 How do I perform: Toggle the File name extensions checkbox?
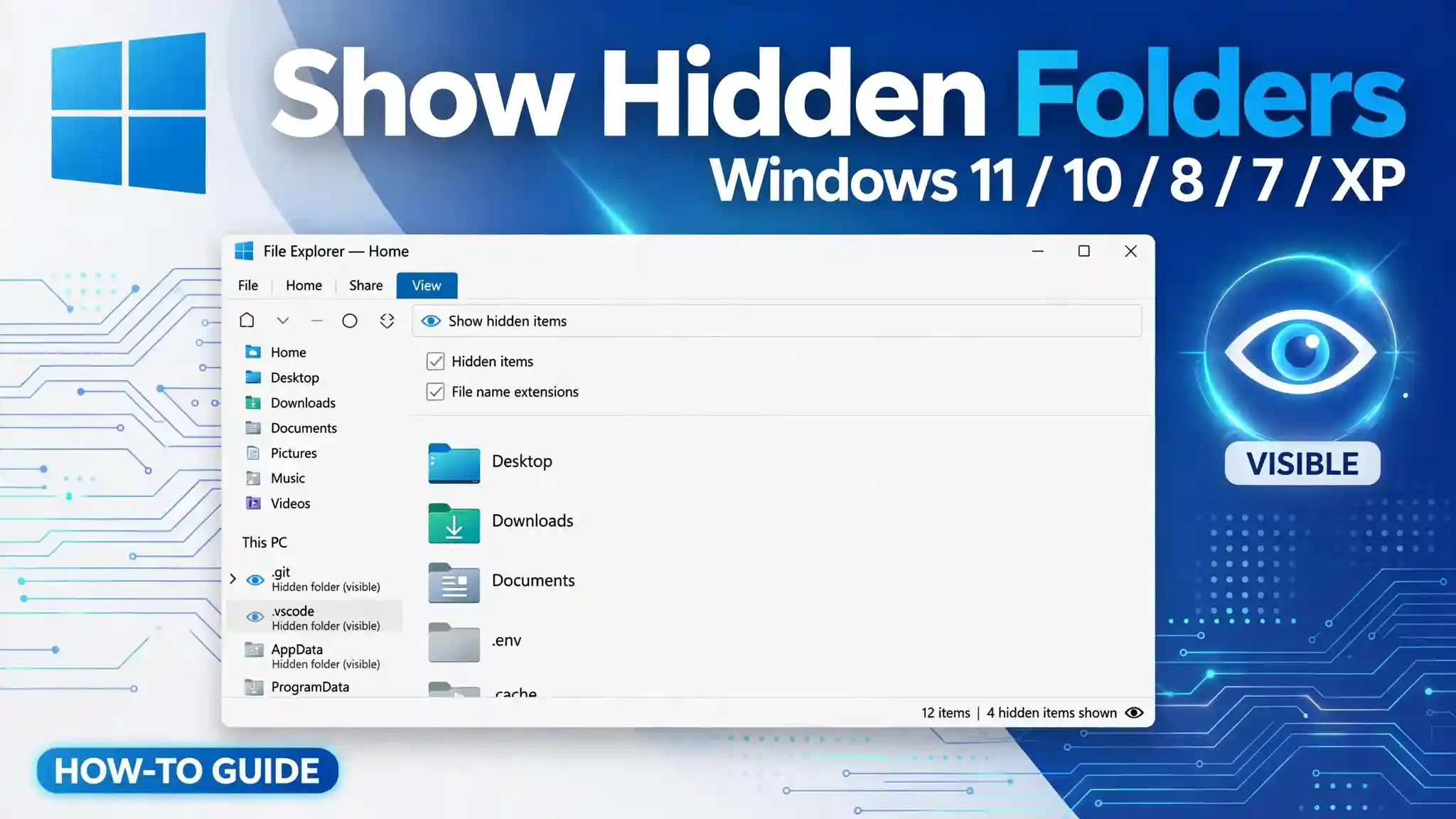click(x=435, y=392)
